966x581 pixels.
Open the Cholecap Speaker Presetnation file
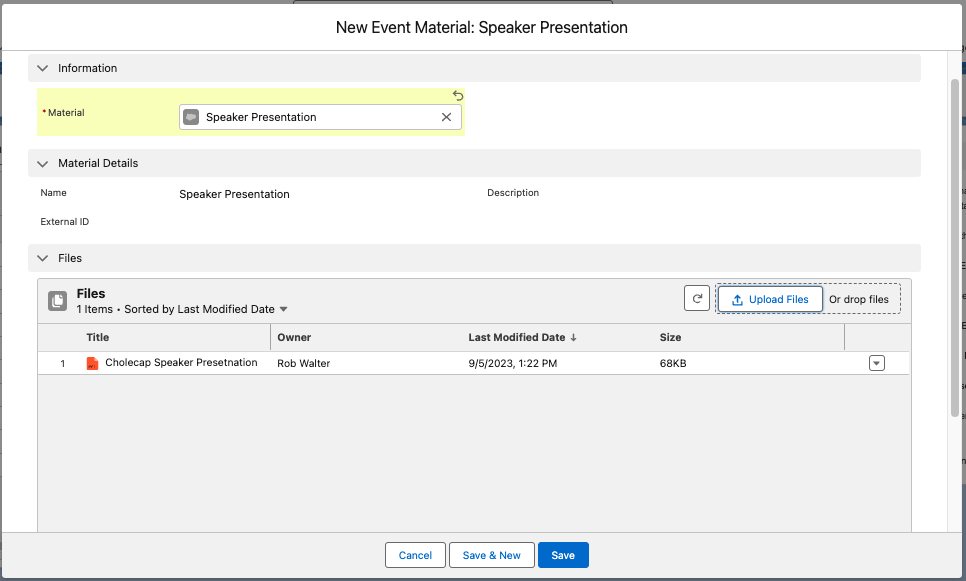point(181,363)
